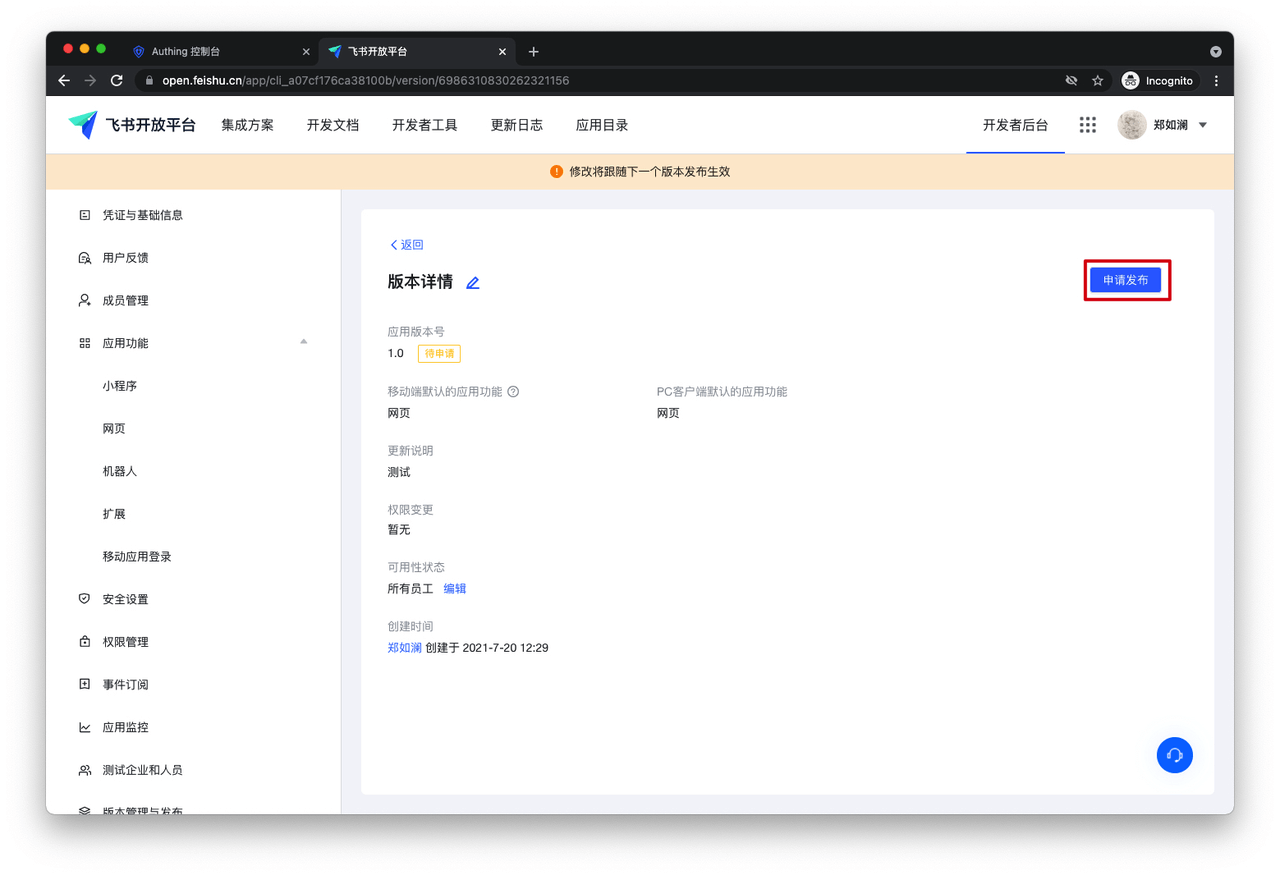Screen dimensions: 1280x875
Task: Click the help icon next to 移动端默认的应用功能
Action: coord(513,392)
